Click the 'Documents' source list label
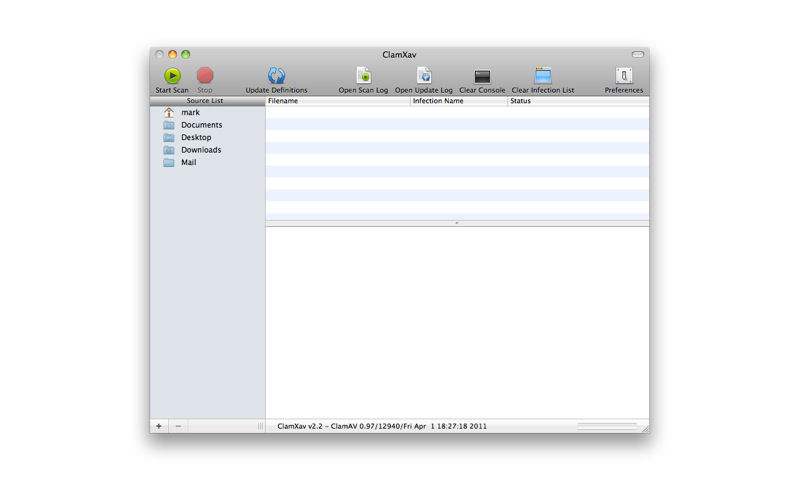800x500 pixels. tap(202, 125)
